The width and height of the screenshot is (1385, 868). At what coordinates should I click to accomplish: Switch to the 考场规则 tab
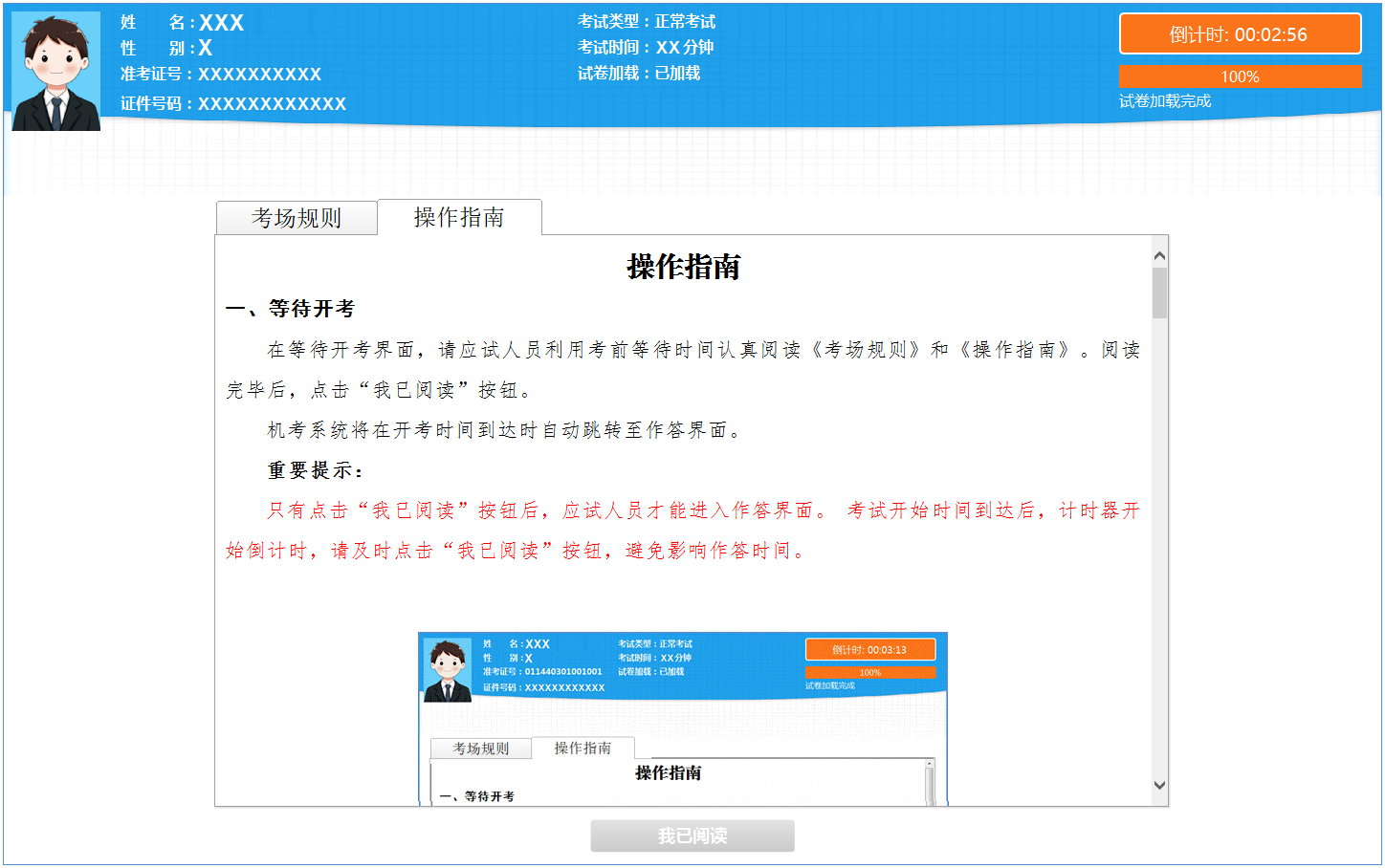click(297, 218)
